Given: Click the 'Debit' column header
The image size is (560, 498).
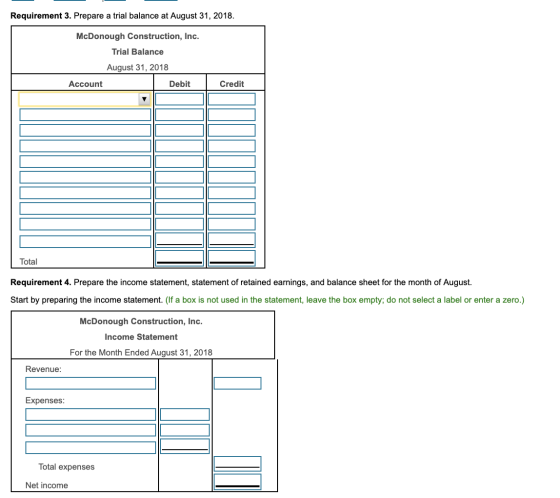Looking at the screenshot, I should [x=180, y=84].
